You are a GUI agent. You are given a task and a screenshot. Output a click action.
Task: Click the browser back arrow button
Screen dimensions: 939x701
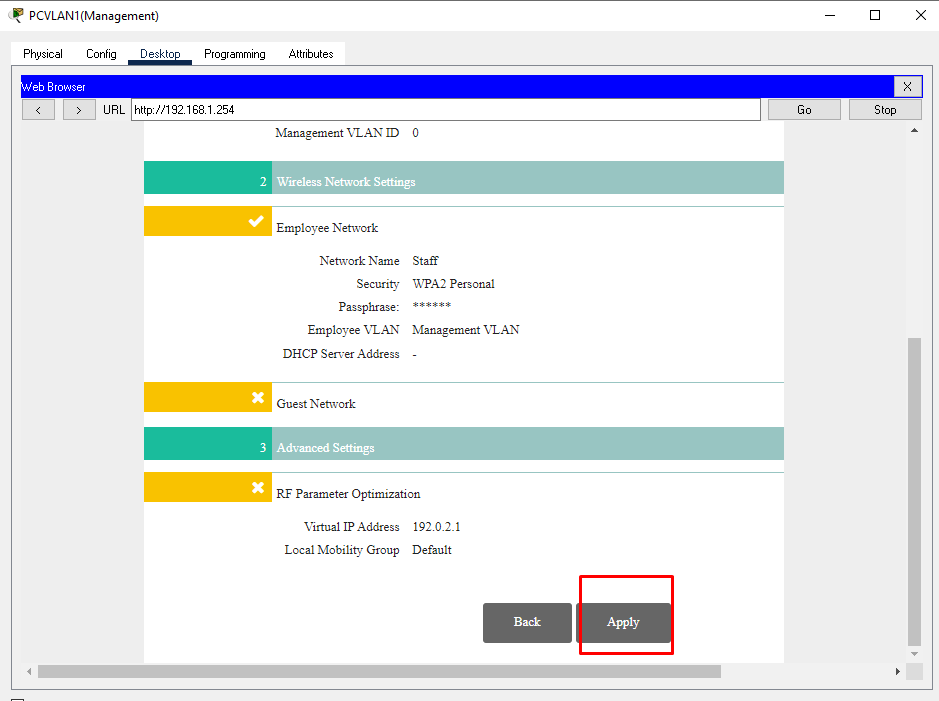(x=38, y=110)
